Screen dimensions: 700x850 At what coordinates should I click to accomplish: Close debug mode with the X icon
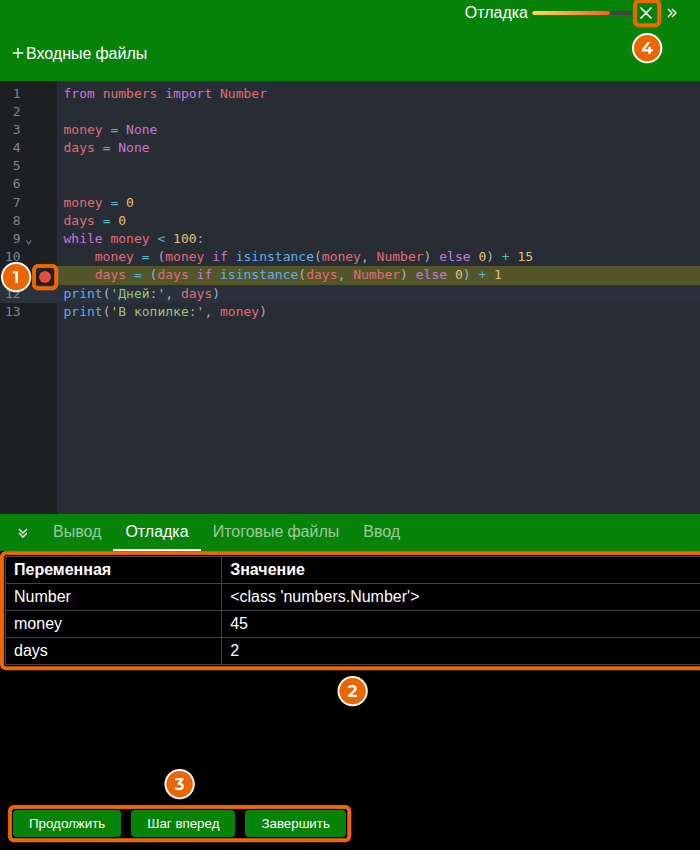pos(646,13)
